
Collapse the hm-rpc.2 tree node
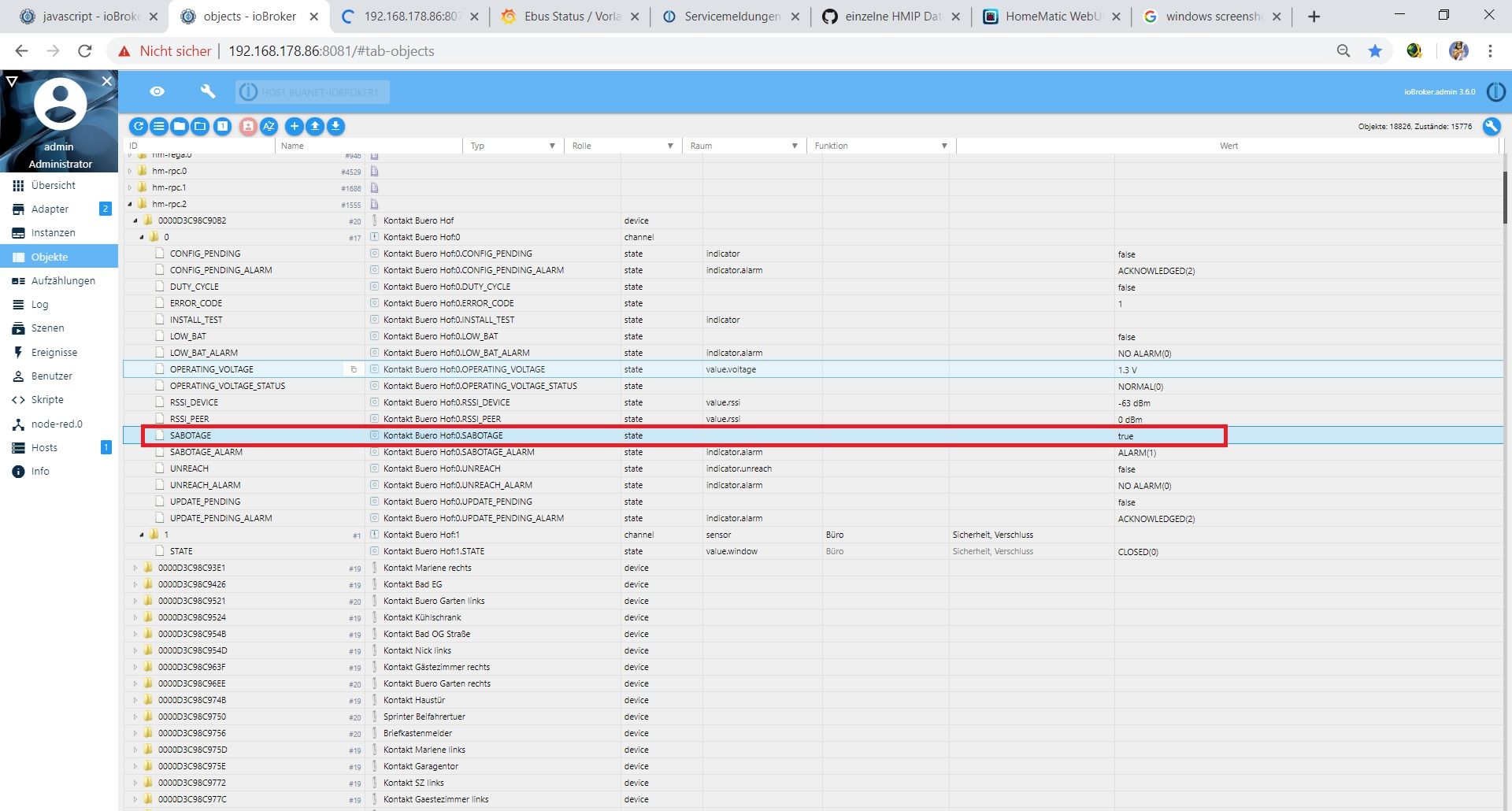(130, 204)
